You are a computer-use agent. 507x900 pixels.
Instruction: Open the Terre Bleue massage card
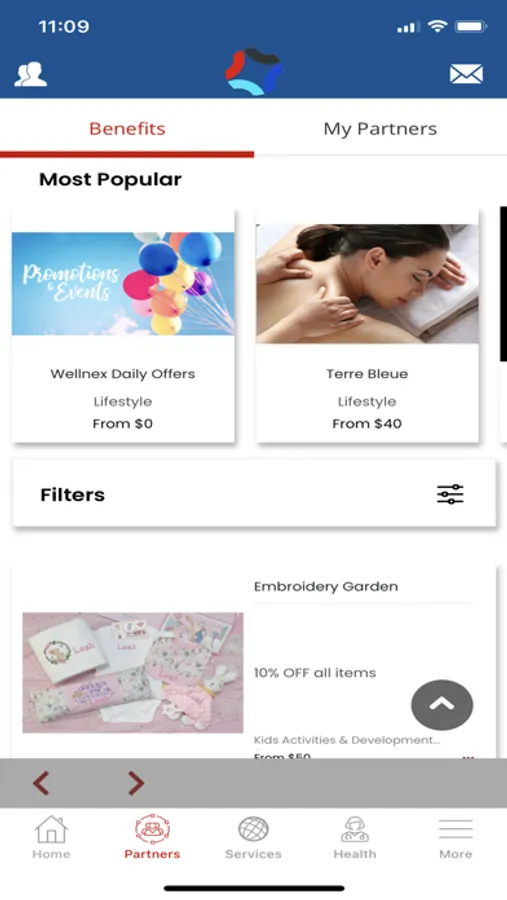[367, 326]
